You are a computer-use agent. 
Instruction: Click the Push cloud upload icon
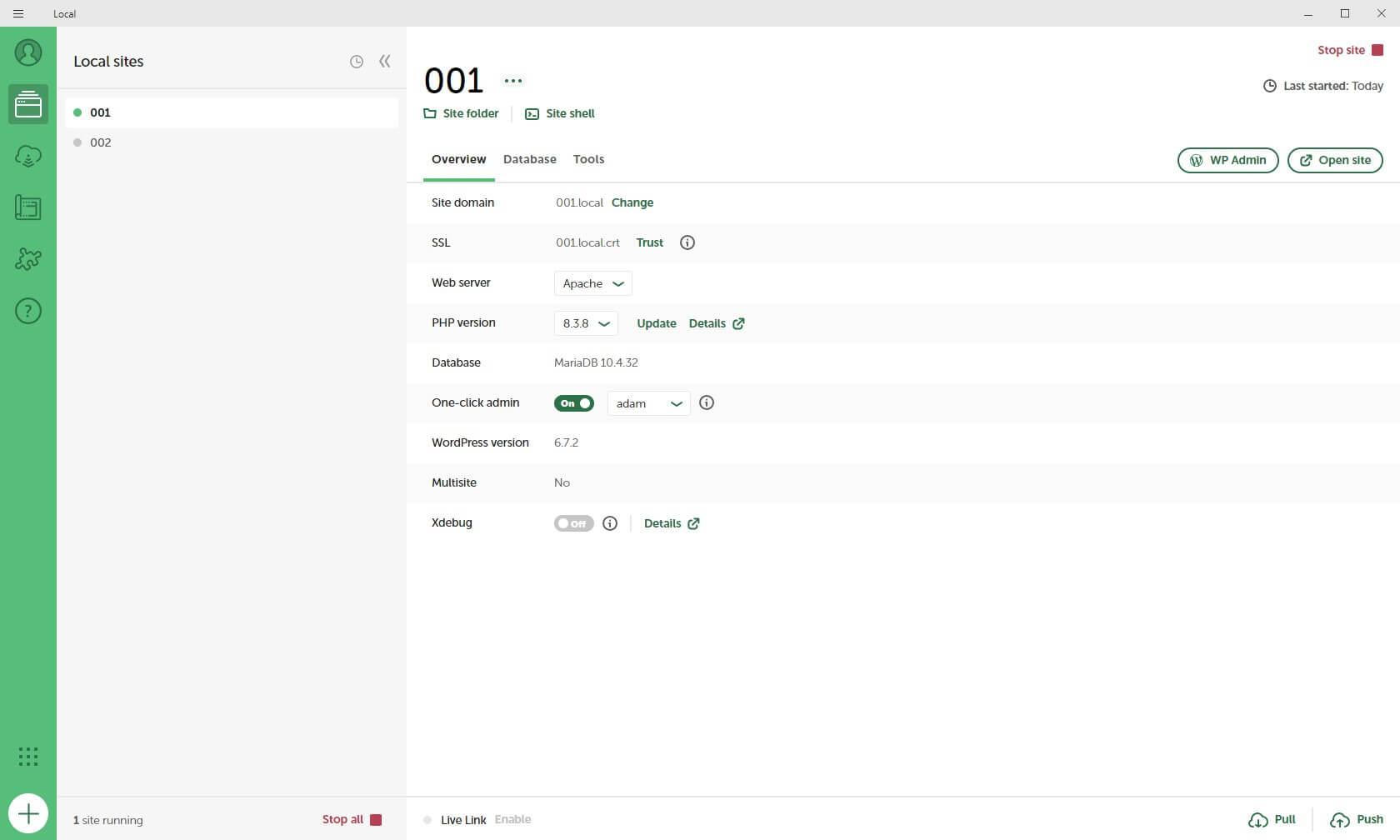click(1340, 820)
